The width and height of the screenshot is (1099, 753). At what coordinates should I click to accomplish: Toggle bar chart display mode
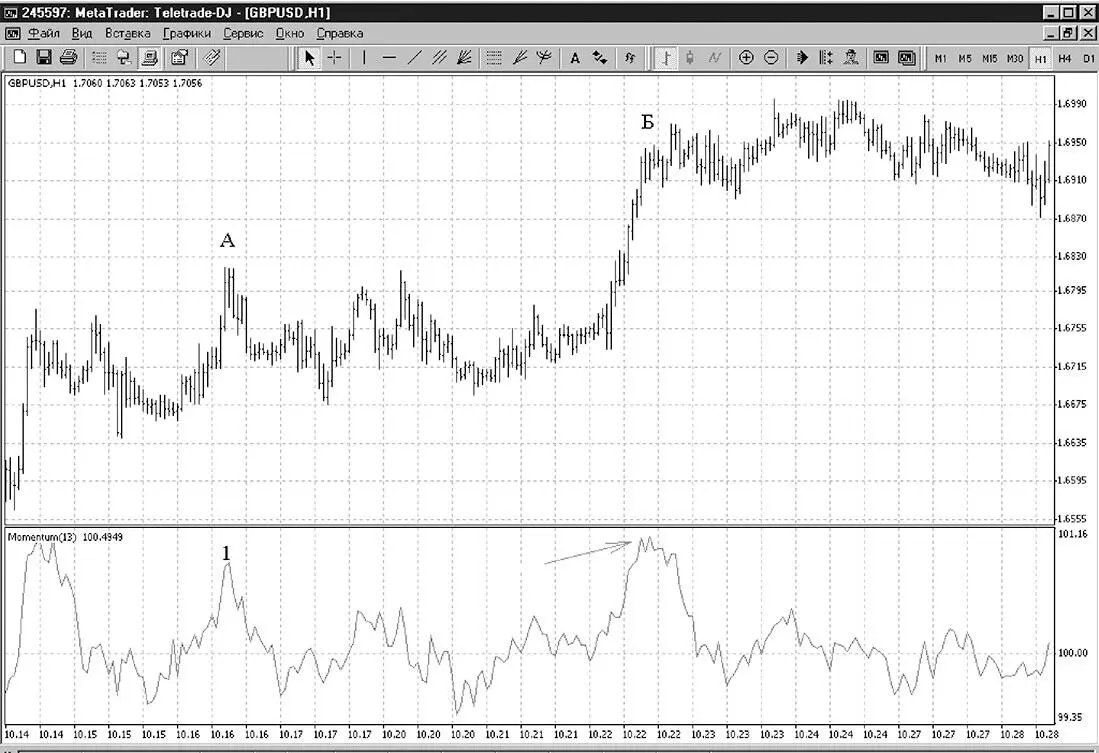click(x=666, y=57)
